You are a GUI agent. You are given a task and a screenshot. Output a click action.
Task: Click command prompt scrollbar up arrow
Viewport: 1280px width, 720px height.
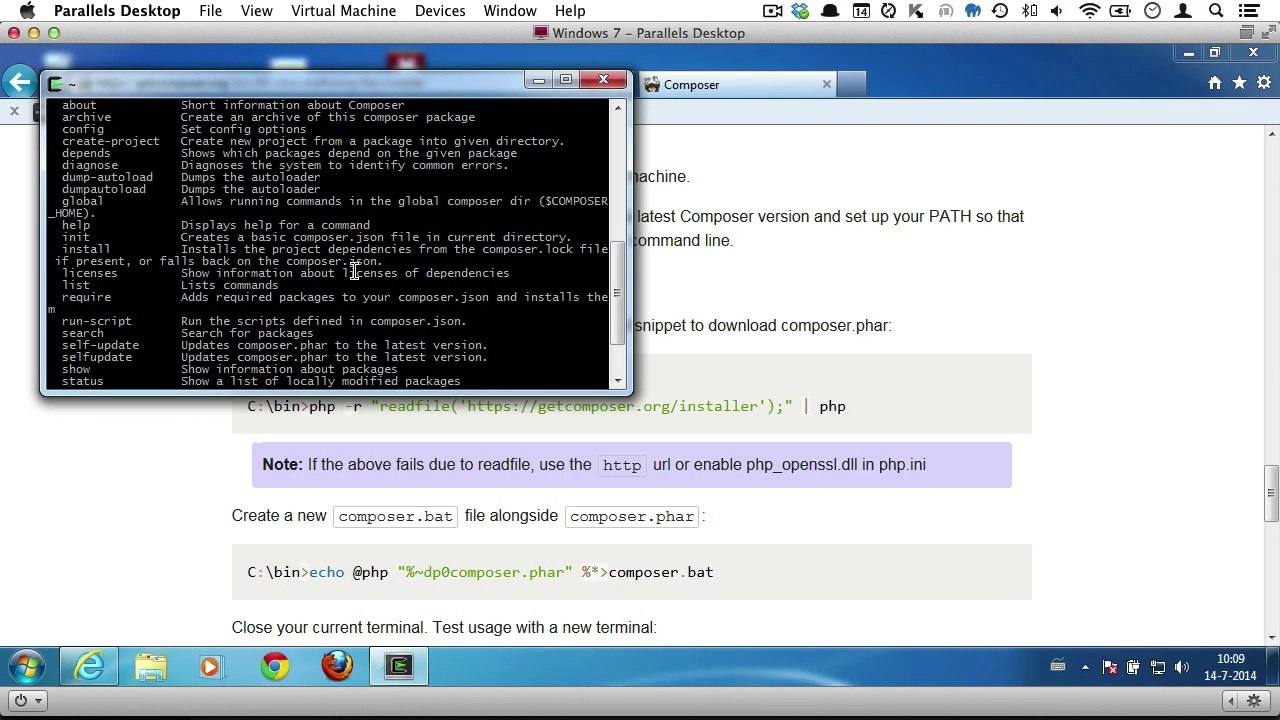(617, 107)
